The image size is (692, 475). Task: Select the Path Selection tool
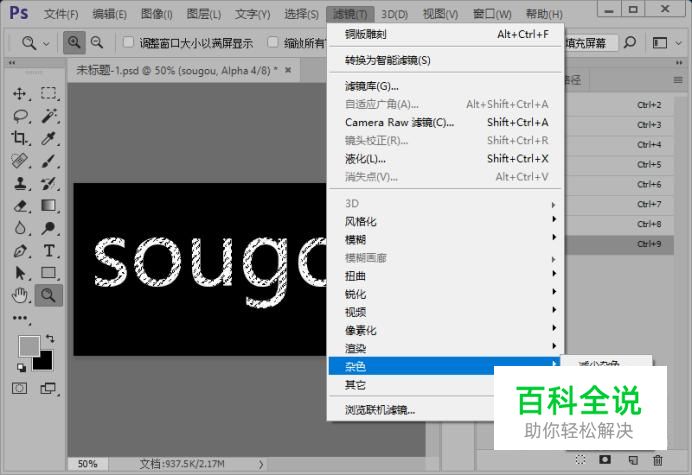[19, 273]
